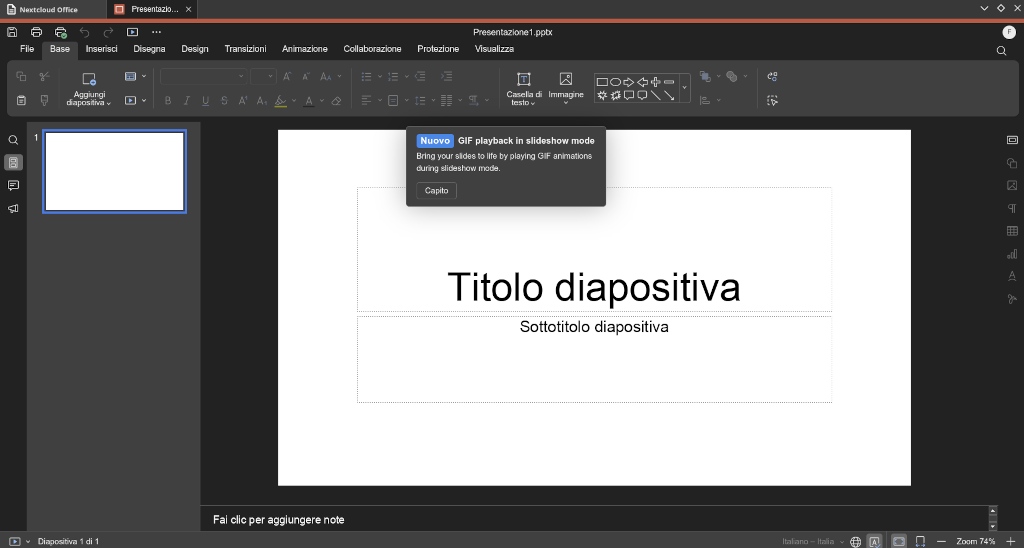
Task: Click the Decrement font size icon
Action: click(x=306, y=76)
